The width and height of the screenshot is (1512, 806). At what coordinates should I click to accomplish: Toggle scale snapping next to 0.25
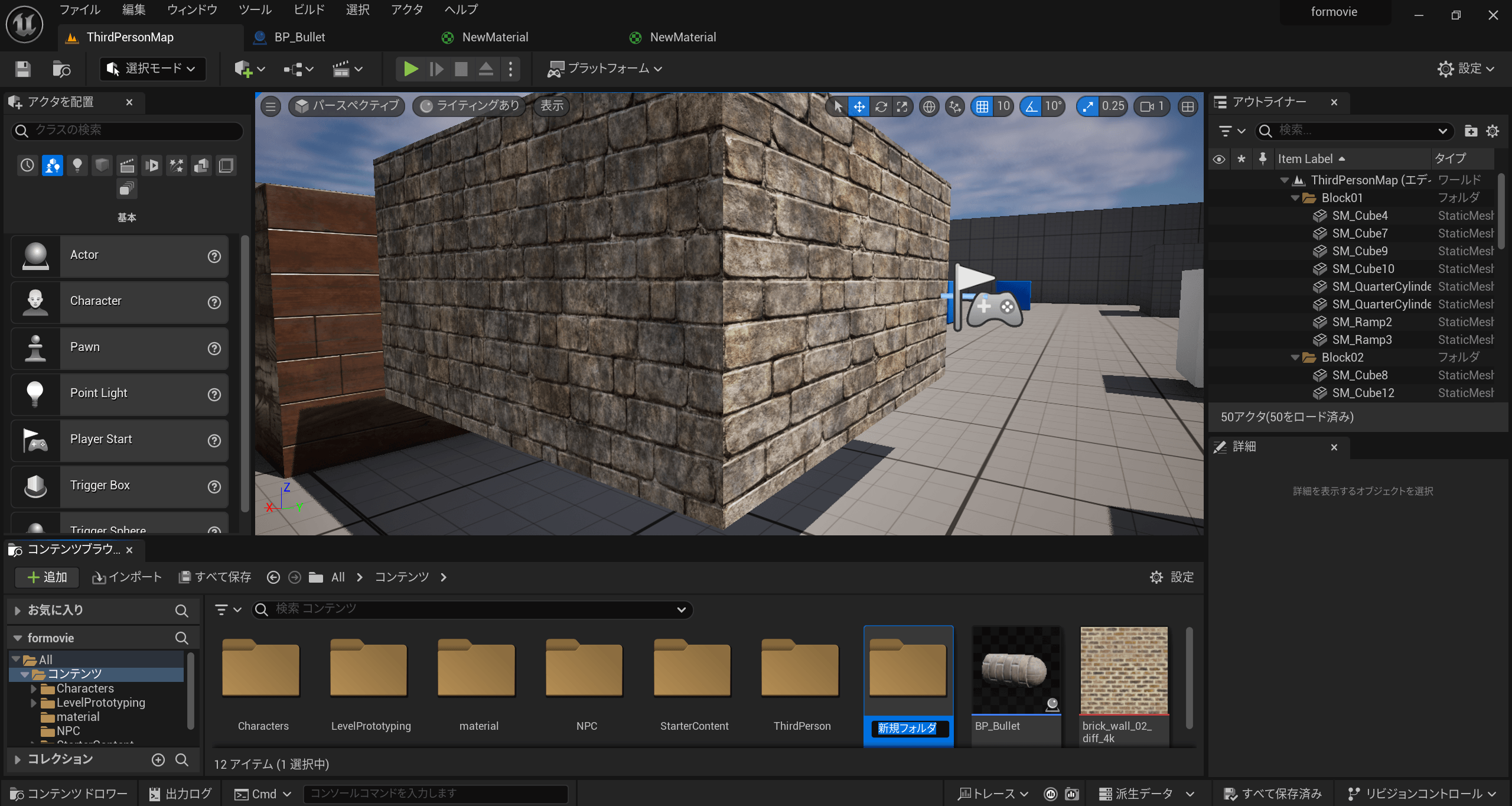(1087, 106)
